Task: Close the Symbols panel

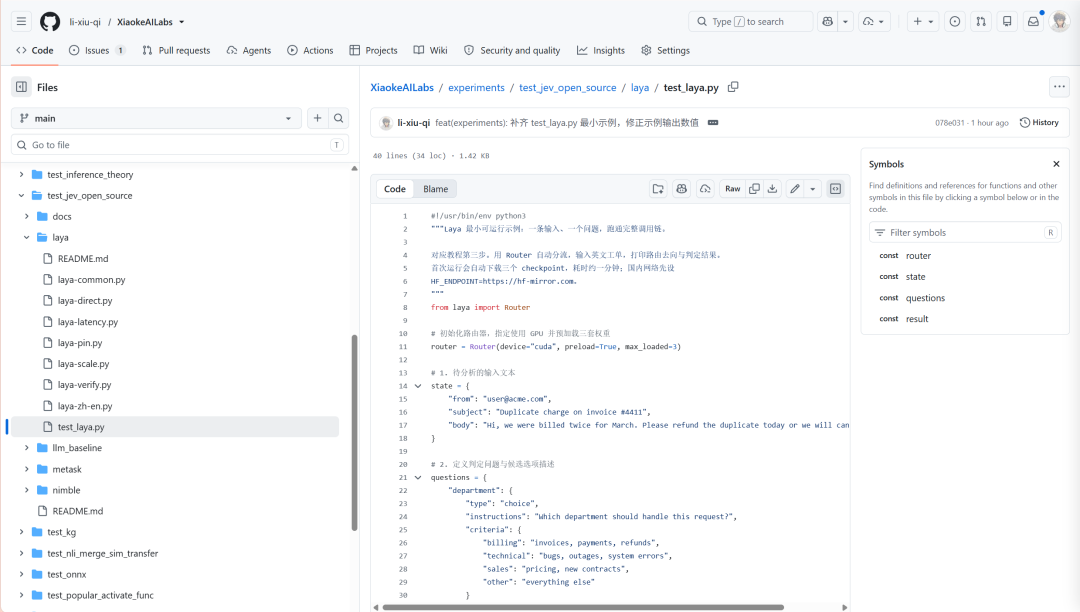Action: [1056, 164]
